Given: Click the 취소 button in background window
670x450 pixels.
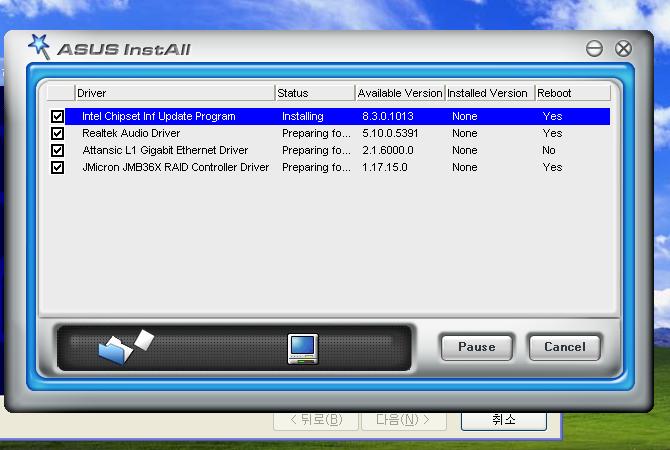Looking at the screenshot, I should [x=504, y=421].
